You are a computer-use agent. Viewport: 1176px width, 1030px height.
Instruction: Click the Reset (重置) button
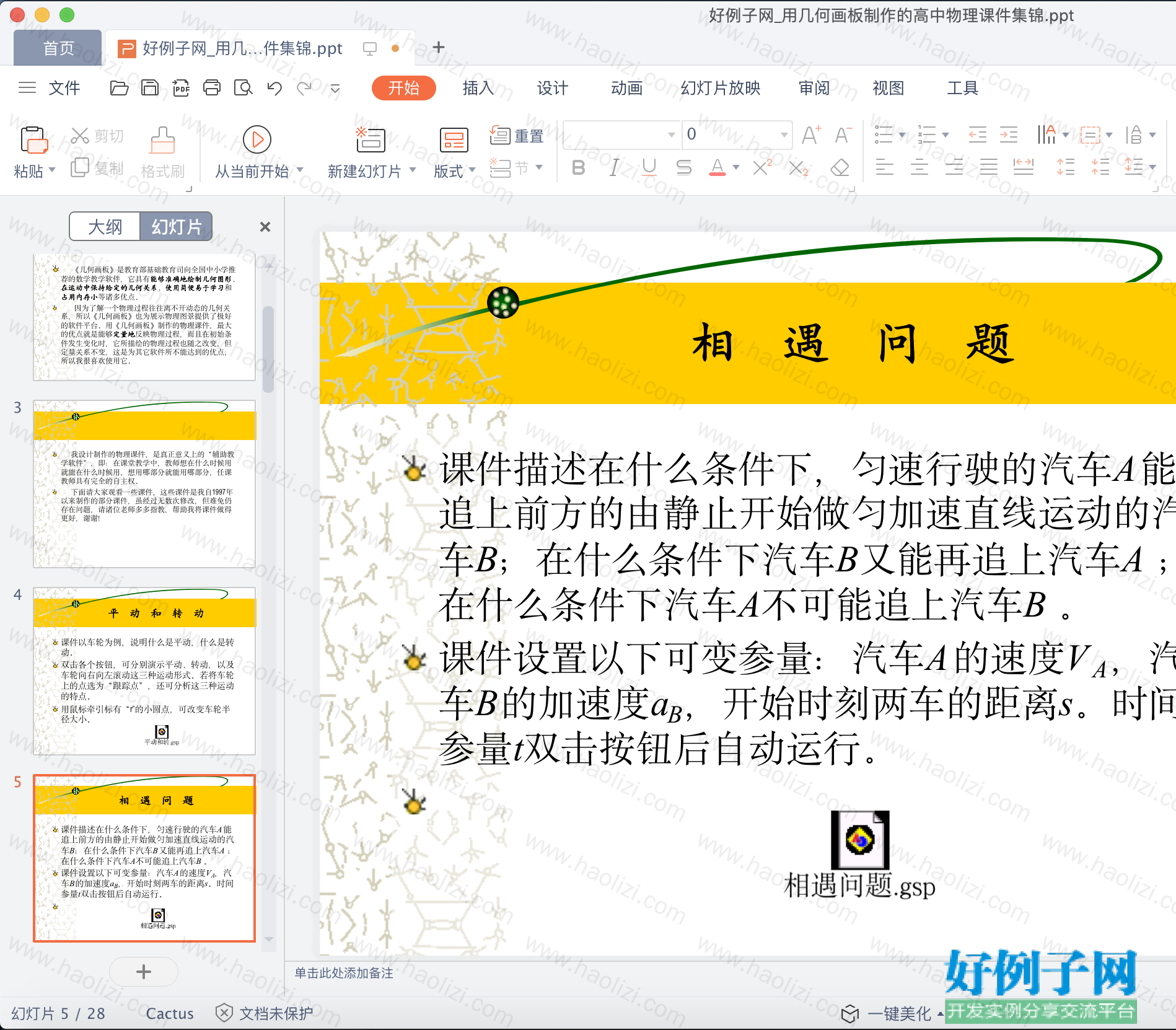click(x=517, y=136)
